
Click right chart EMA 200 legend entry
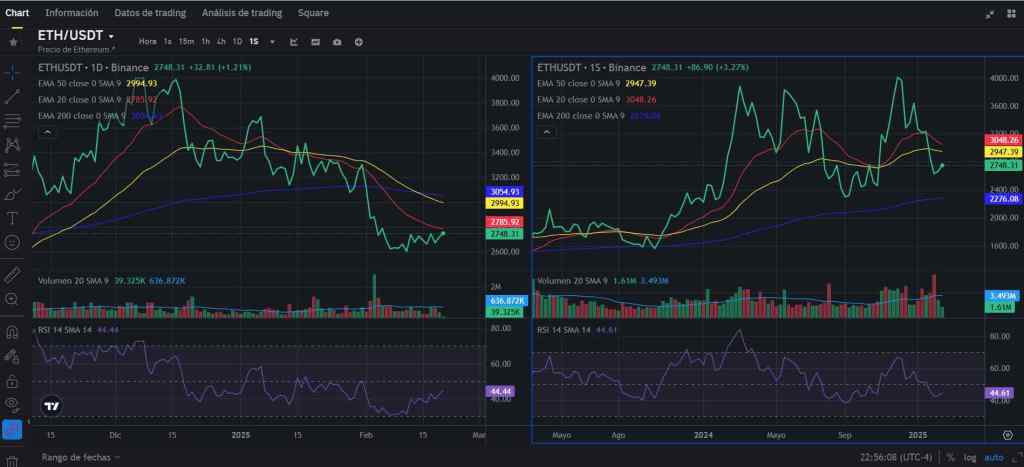click(599, 116)
